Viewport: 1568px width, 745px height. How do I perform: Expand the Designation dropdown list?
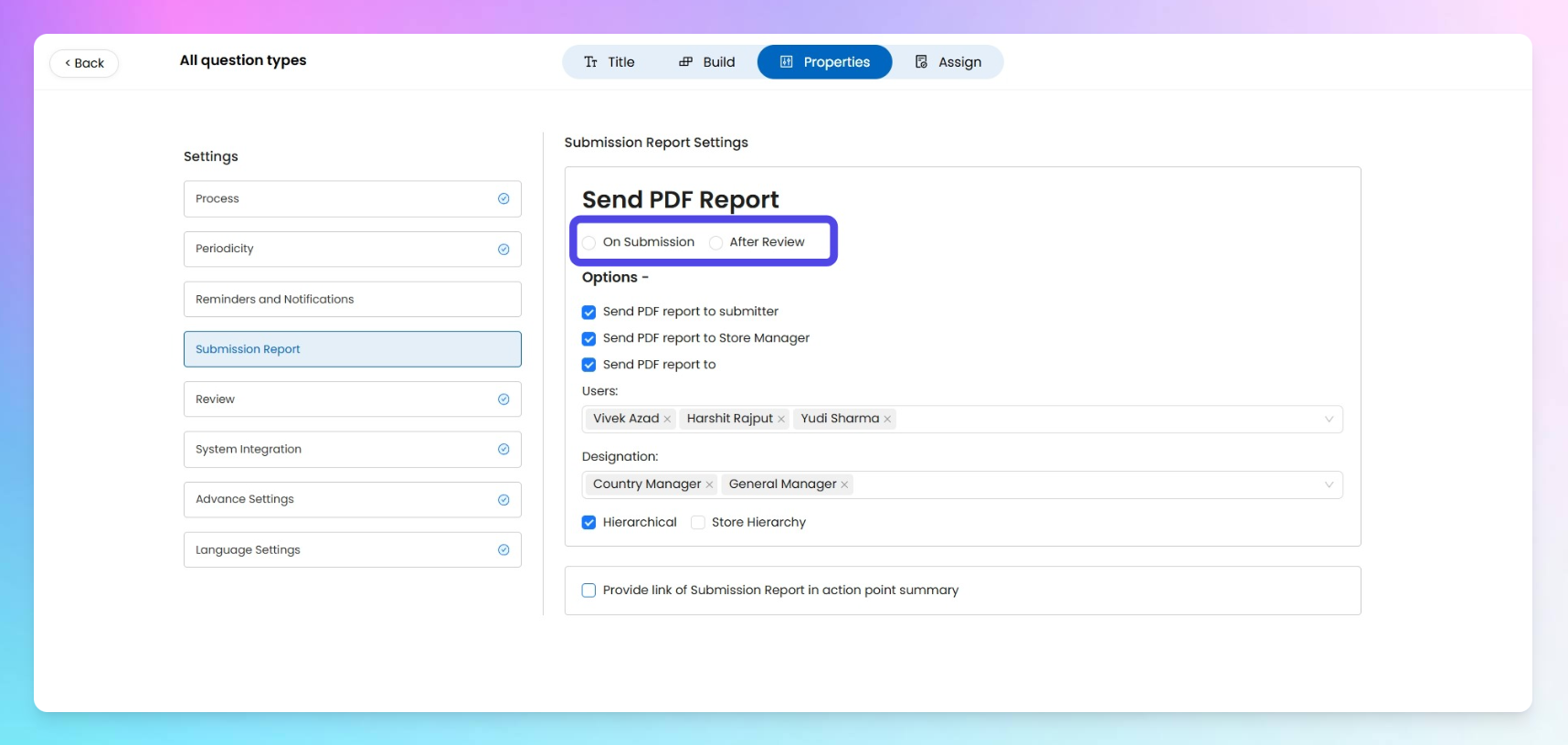tap(1329, 485)
